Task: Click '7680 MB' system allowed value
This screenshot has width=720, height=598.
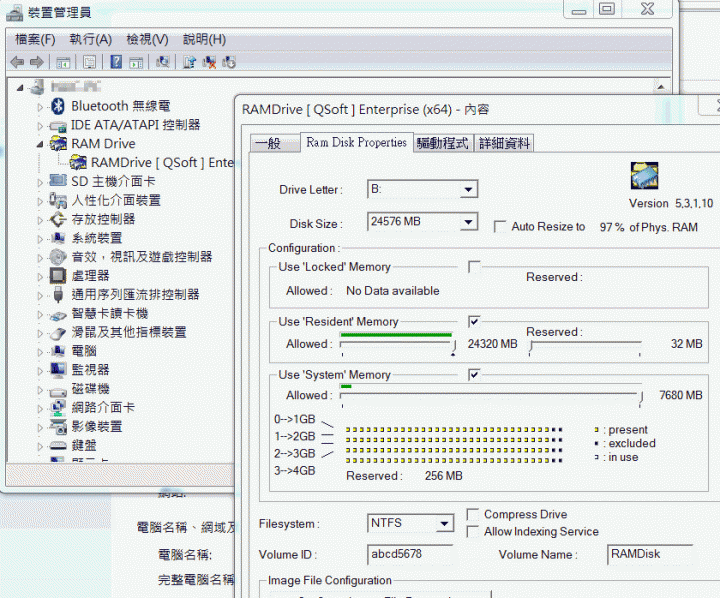Action: point(681,395)
